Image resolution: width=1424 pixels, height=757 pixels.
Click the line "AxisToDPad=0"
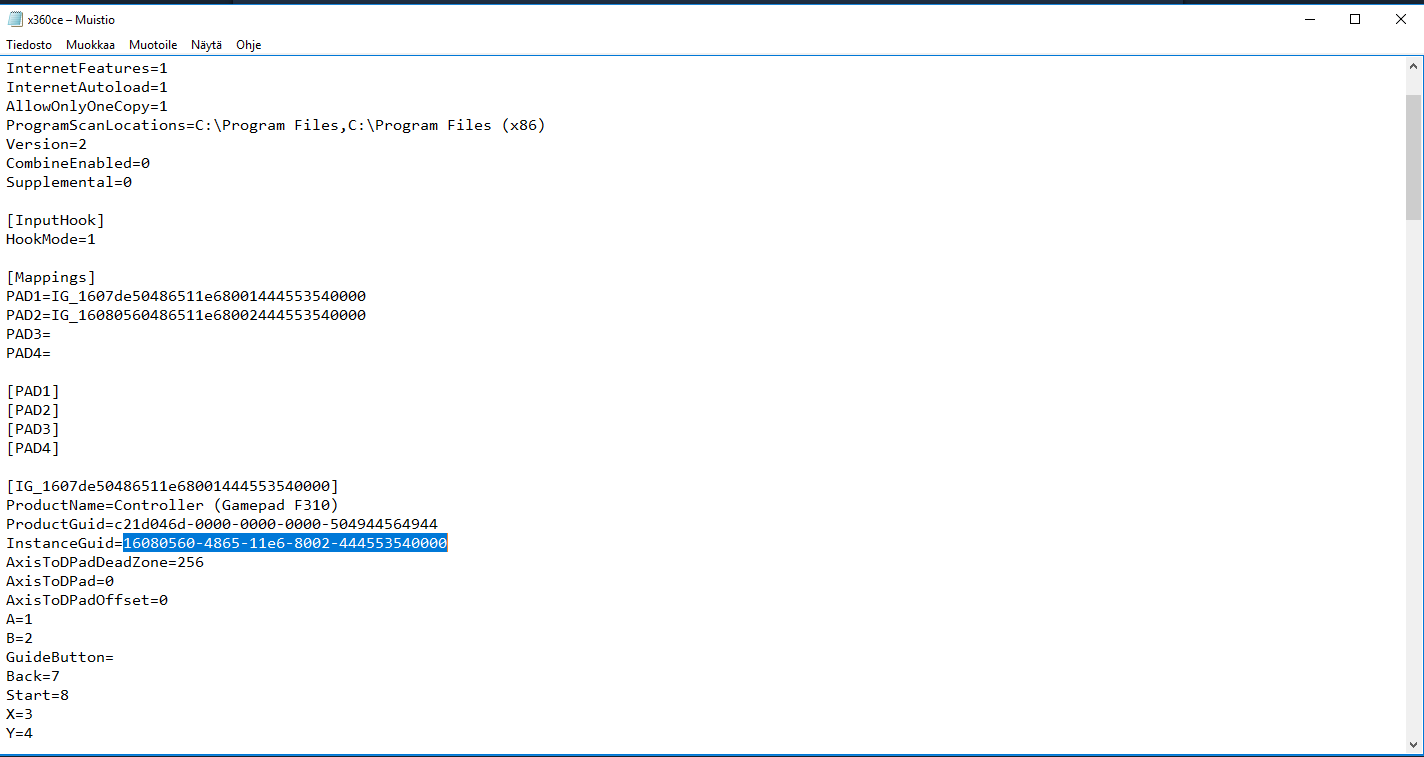60,581
